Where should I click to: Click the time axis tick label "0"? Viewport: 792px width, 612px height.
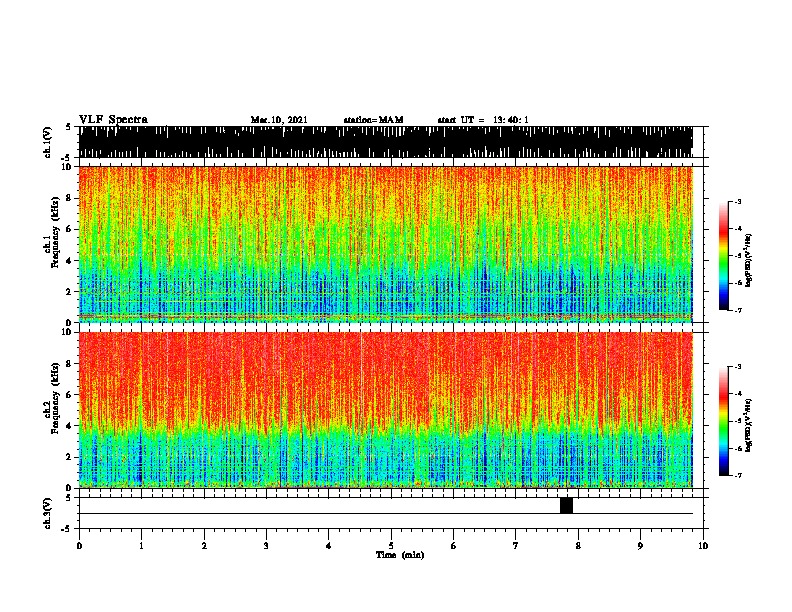point(79,546)
